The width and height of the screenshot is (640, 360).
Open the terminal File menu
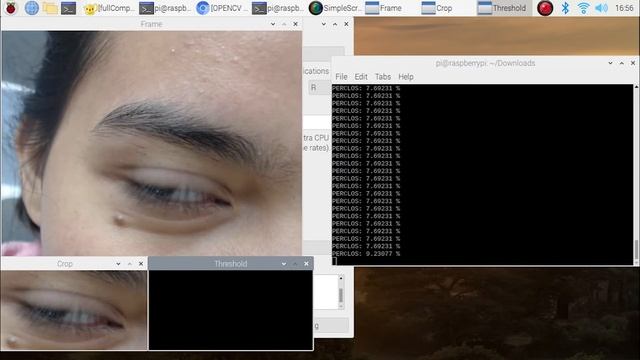click(x=341, y=77)
